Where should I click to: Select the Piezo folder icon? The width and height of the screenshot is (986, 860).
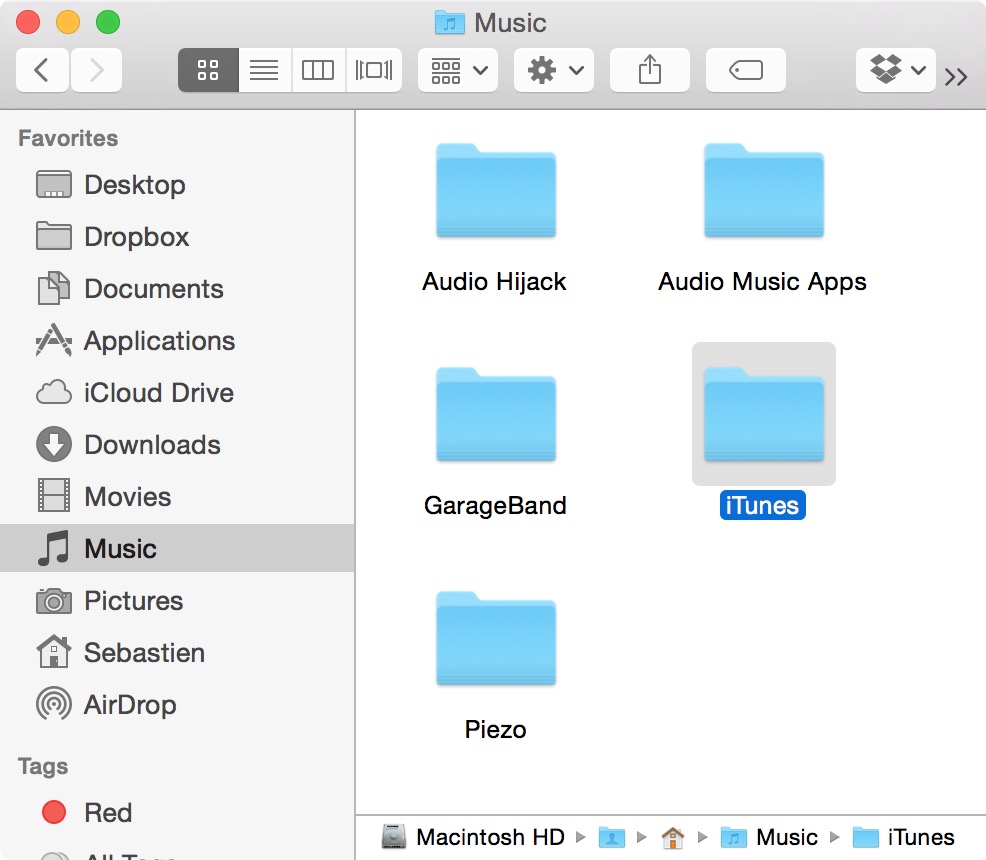(496, 639)
